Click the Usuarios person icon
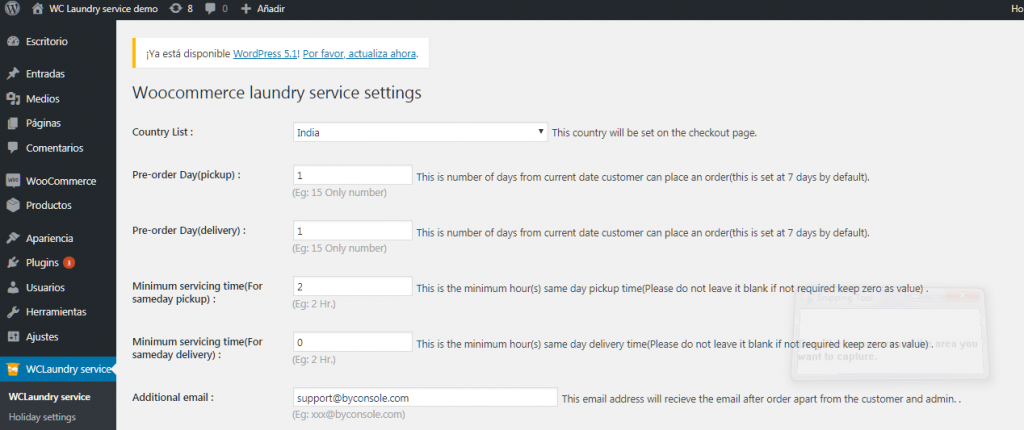This screenshot has height=430, width=1024. click(x=12, y=288)
